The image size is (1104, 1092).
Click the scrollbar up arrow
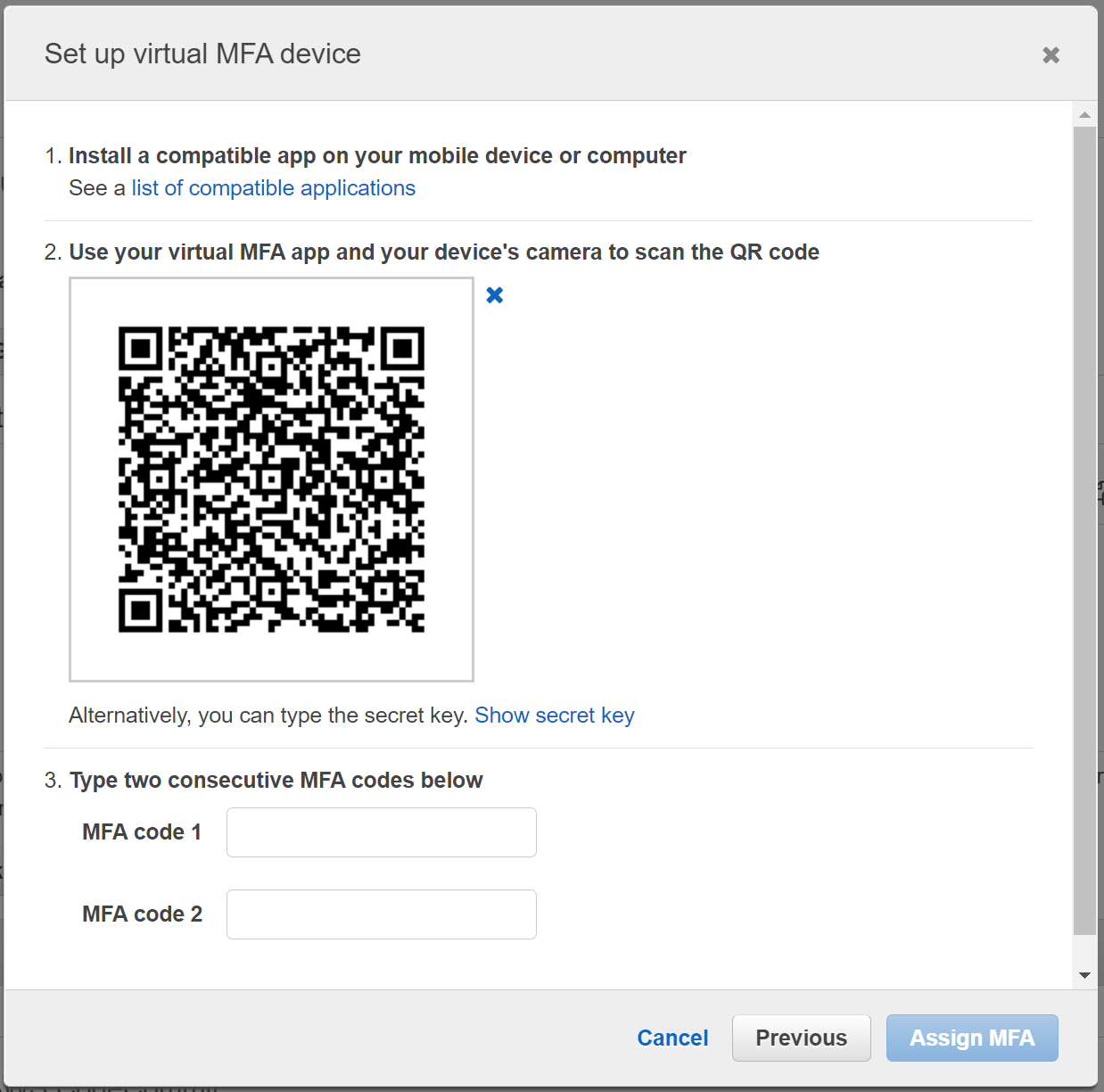1084,115
